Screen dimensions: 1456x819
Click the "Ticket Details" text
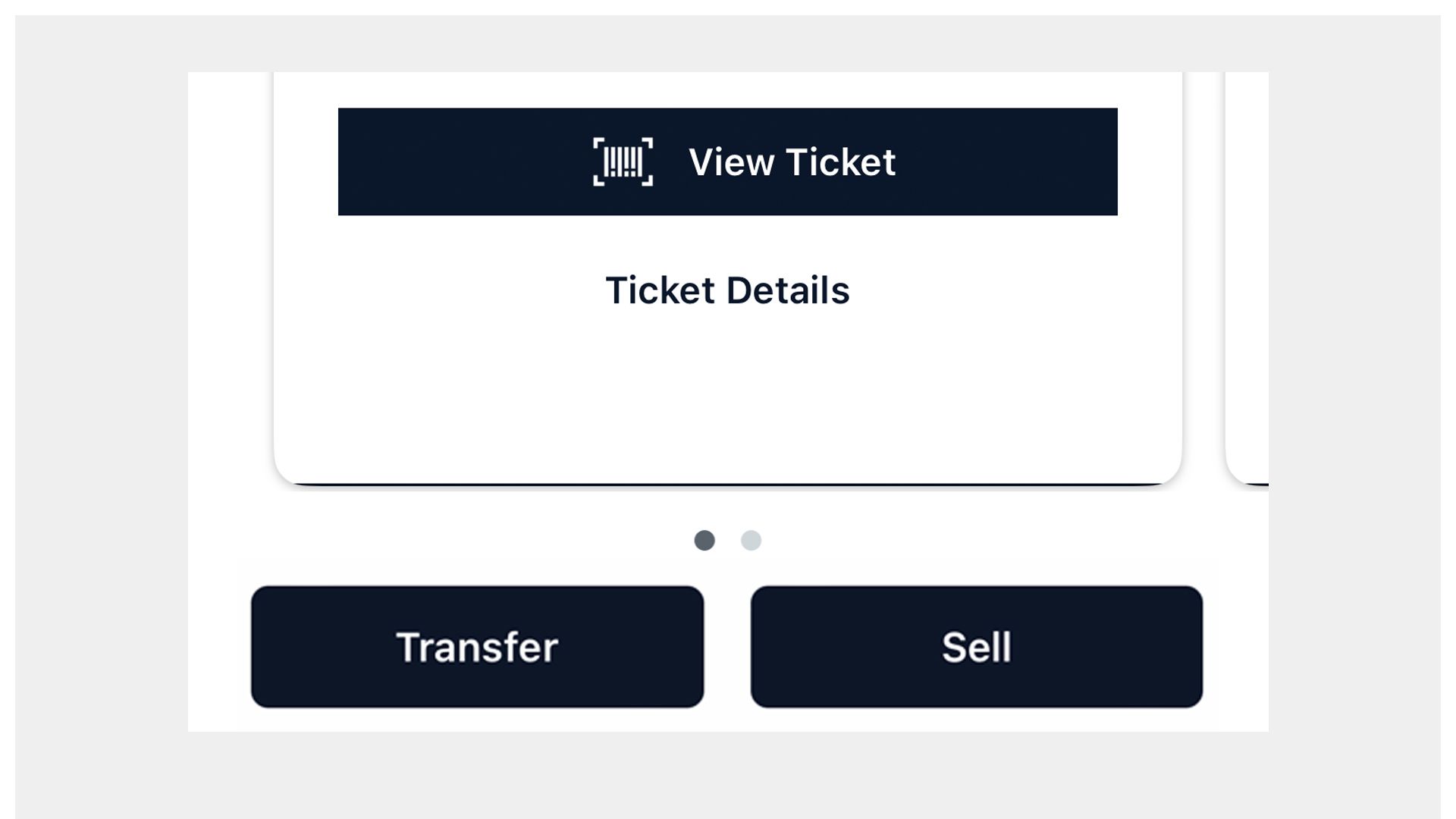point(727,290)
